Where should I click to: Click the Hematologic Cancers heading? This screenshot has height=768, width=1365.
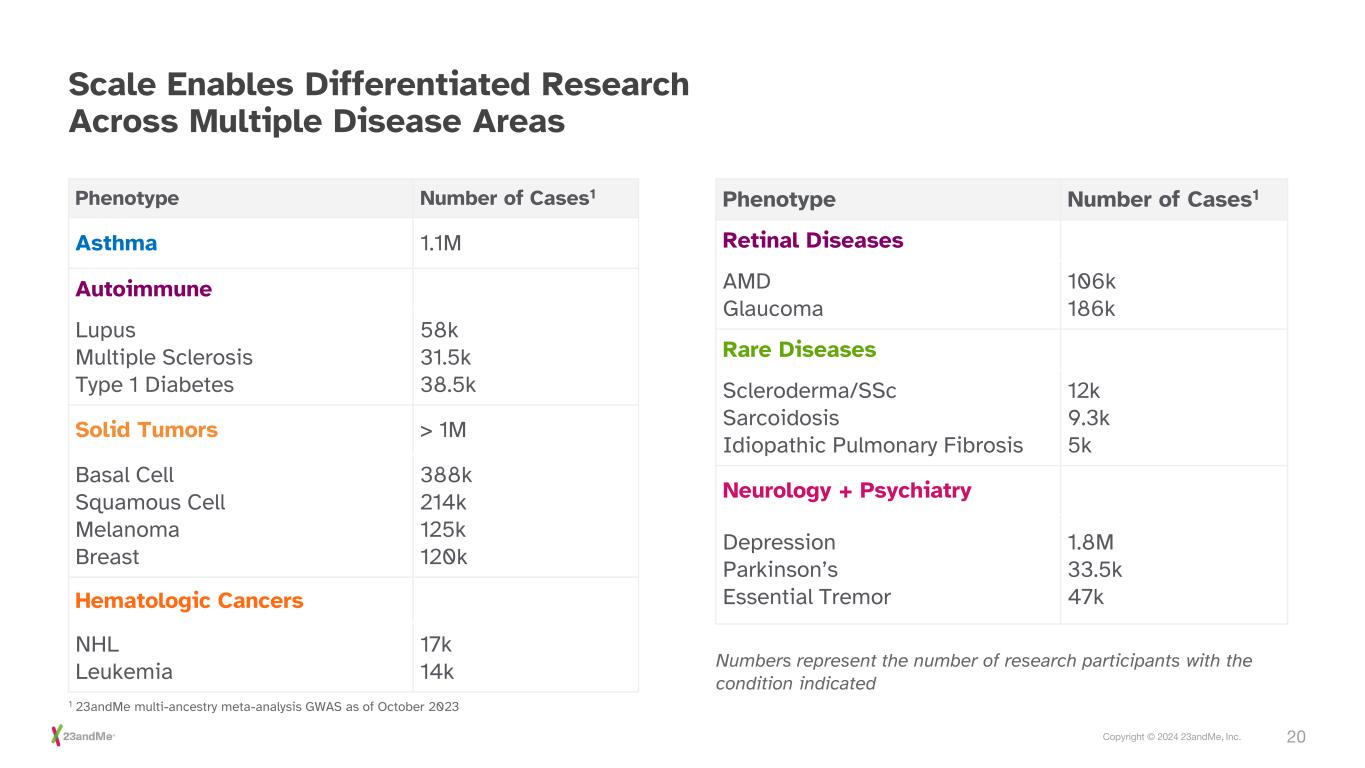tap(189, 601)
